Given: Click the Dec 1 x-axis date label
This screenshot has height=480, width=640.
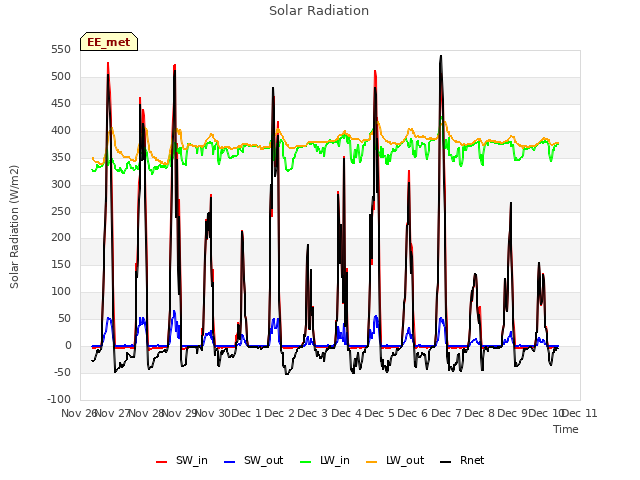Looking at the screenshot, I should pyautogui.click(x=247, y=413).
